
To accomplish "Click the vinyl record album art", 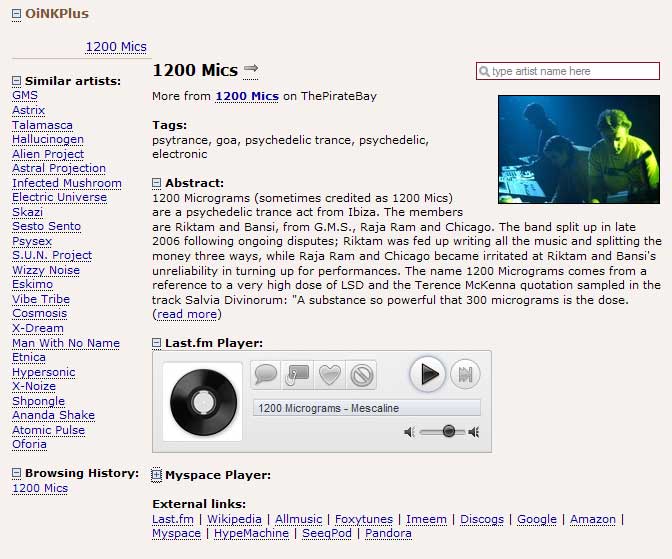I will click(203, 402).
